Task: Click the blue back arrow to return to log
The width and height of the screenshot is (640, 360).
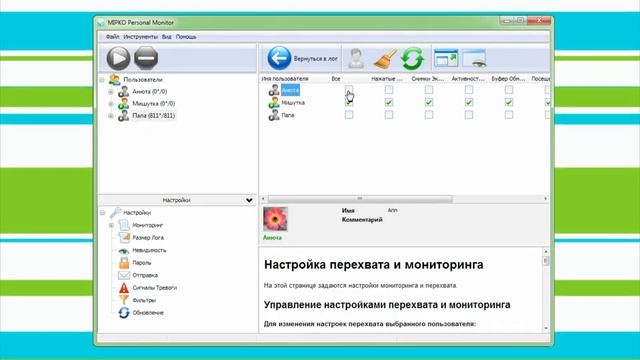Action: pyautogui.click(x=279, y=58)
